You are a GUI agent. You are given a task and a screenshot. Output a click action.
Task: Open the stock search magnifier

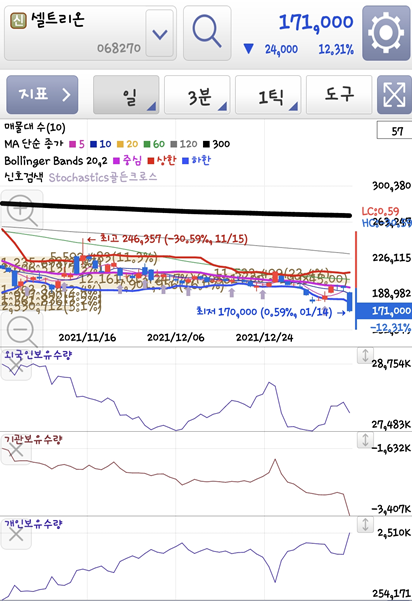pyautogui.click(x=207, y=33)
